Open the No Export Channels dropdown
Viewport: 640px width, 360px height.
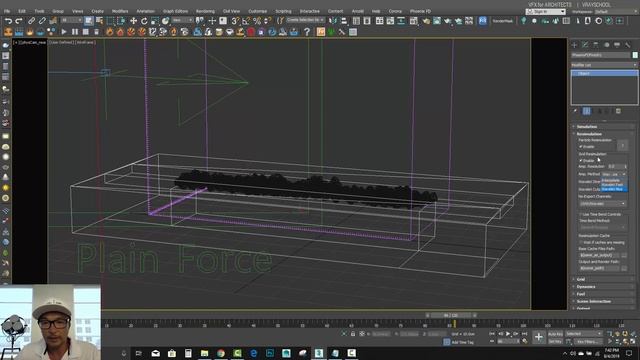tap(602, 203)
